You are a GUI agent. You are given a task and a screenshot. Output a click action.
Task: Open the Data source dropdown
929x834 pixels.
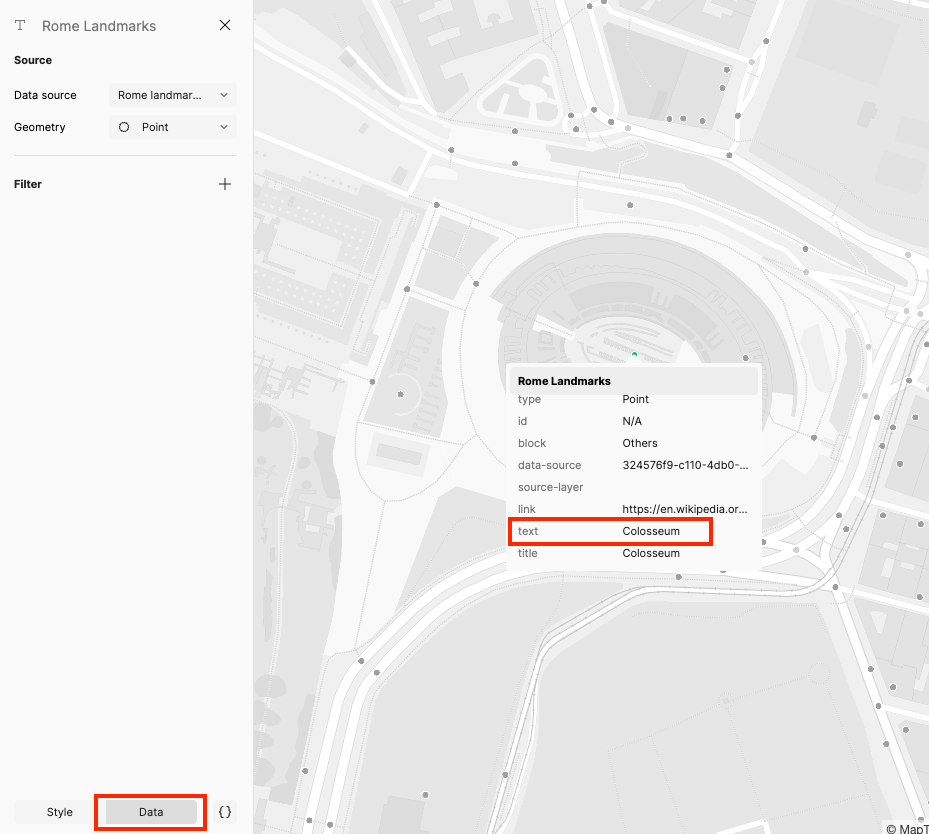point(173,95)
